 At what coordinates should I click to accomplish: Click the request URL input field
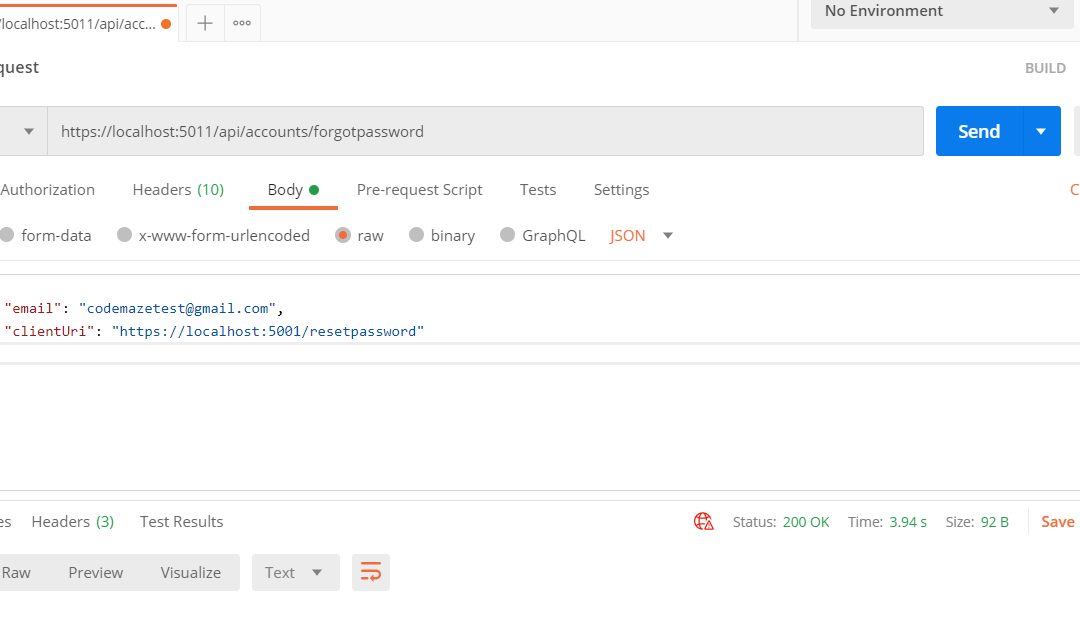[485, 131]
